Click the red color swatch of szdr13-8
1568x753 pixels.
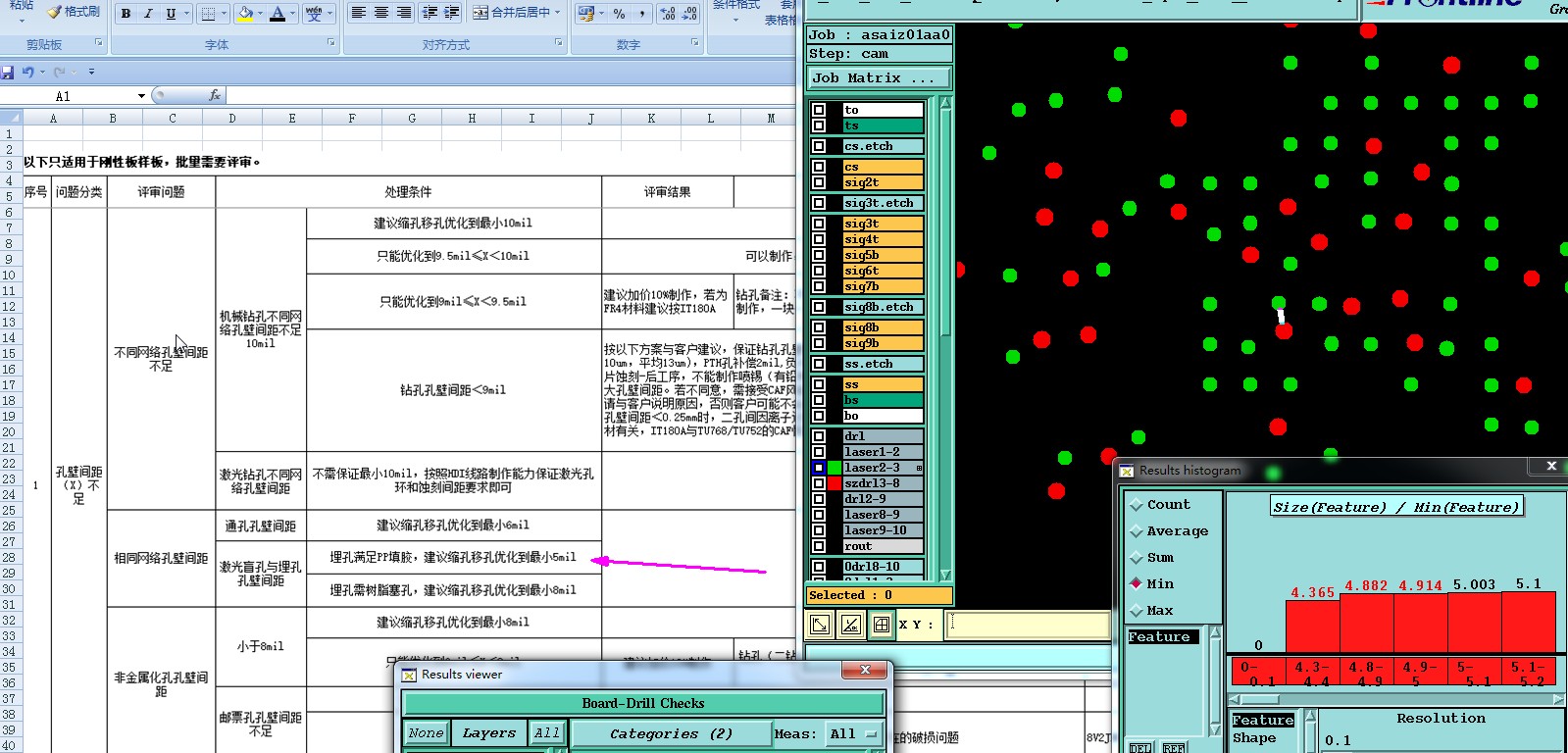[x=835, y=483]
